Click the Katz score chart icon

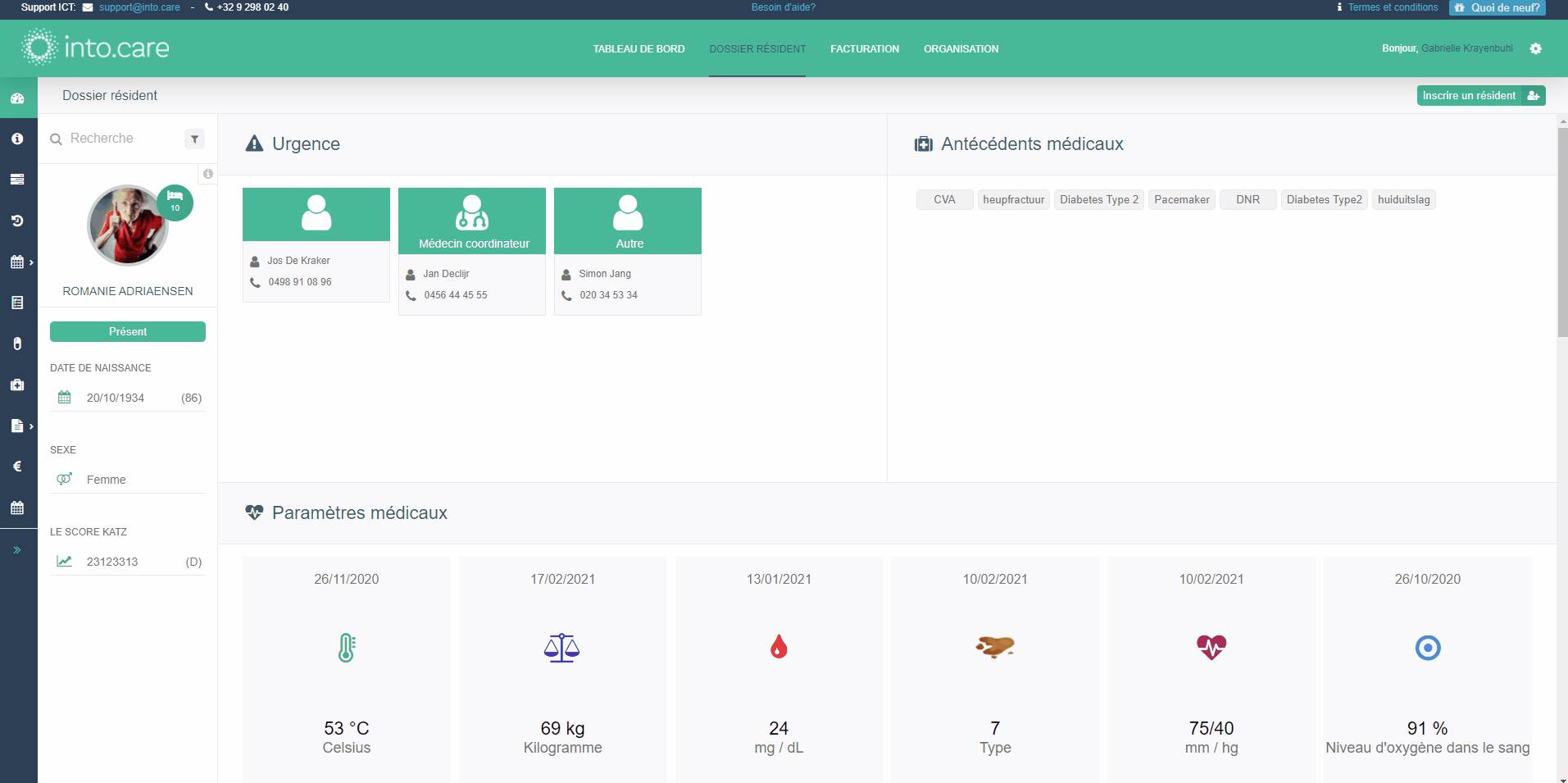(65, 561)
